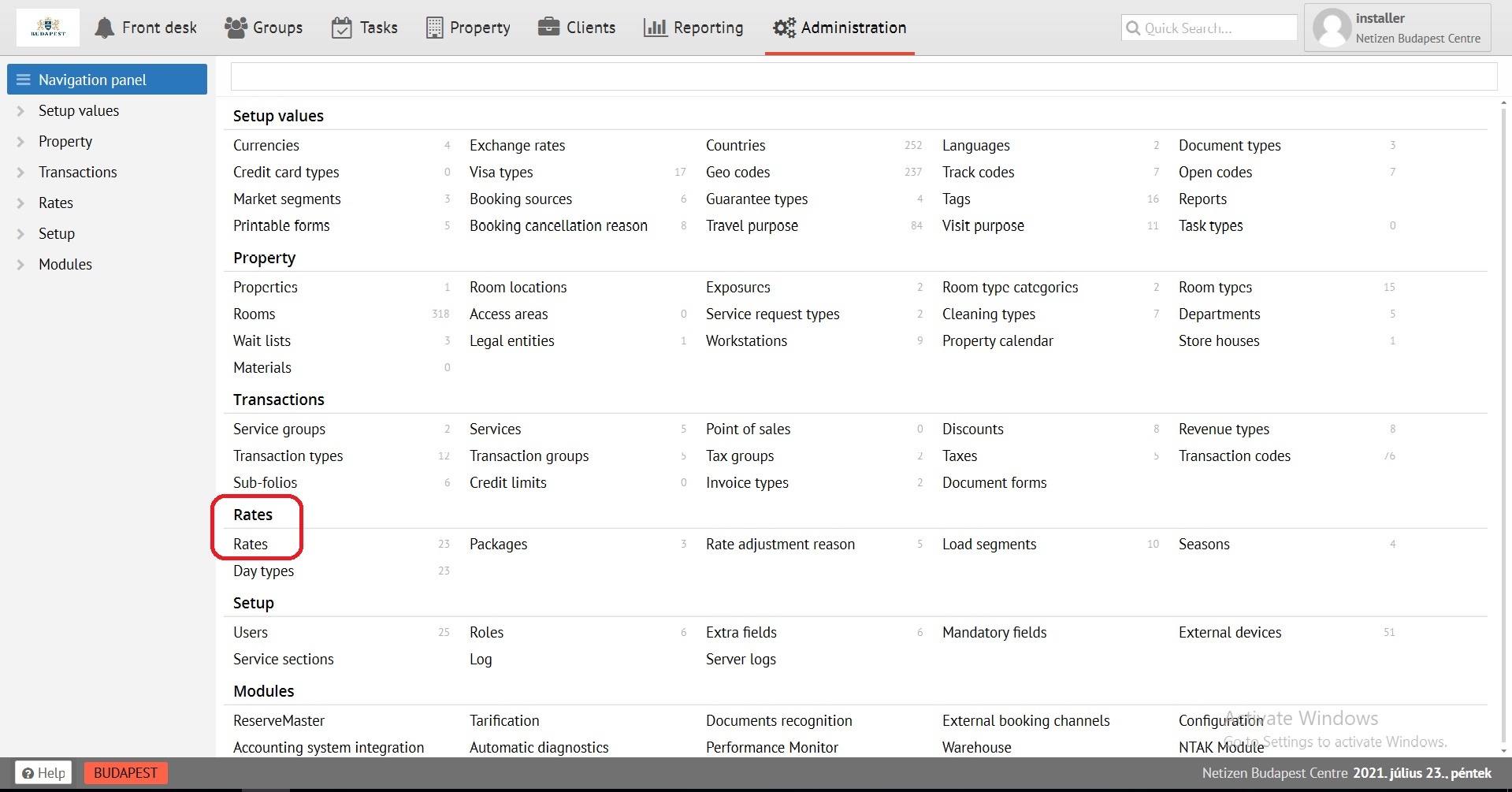Screen dimensions: 1512x792
Task: Toggle the Navigation panel hamburger icon
Action: coord(24,80)
